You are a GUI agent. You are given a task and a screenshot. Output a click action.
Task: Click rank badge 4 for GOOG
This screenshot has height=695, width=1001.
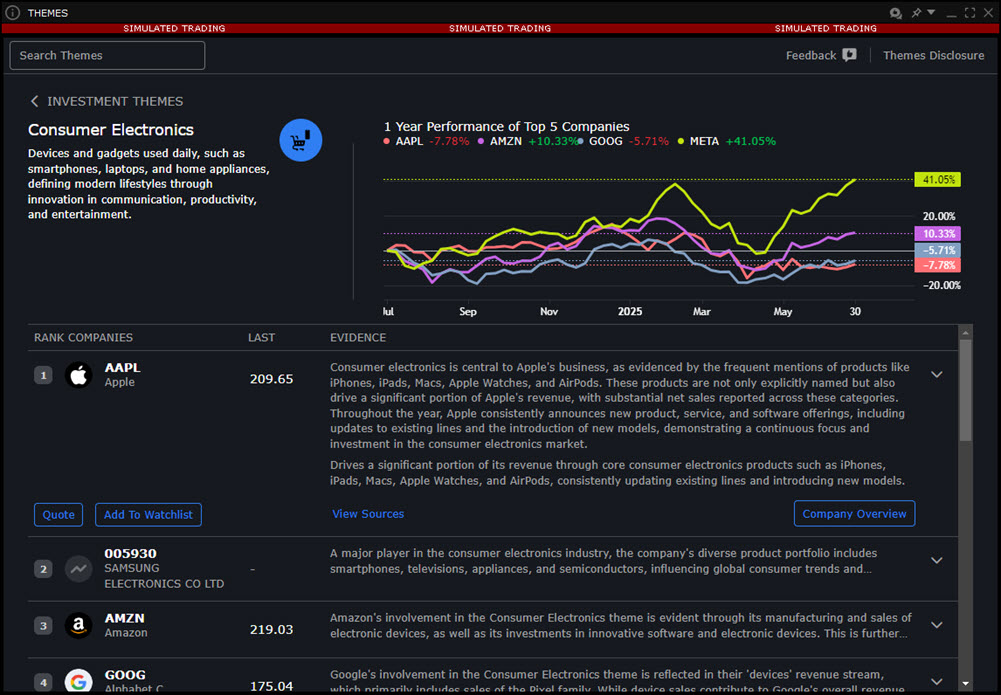coord(43,682)
